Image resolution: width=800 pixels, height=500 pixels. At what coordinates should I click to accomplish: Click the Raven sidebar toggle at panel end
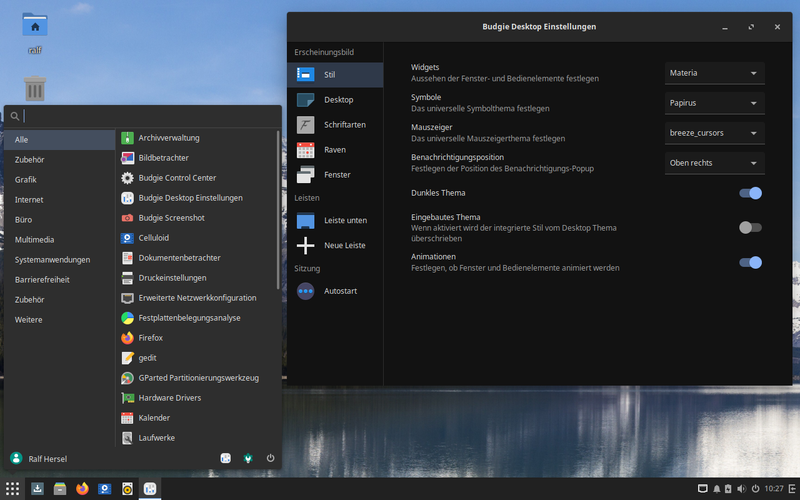coord(792,489)
